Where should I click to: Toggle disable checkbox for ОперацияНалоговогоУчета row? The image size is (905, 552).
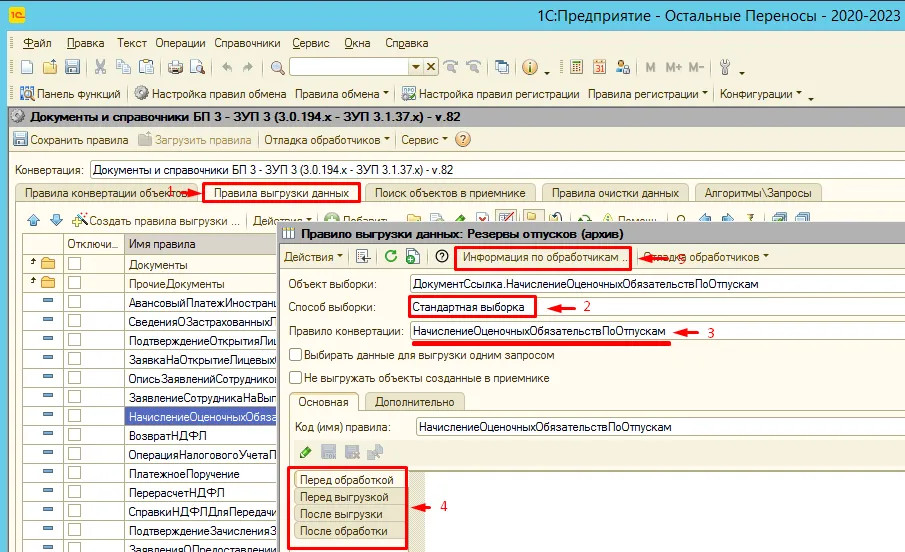click(x=74, y=454)
